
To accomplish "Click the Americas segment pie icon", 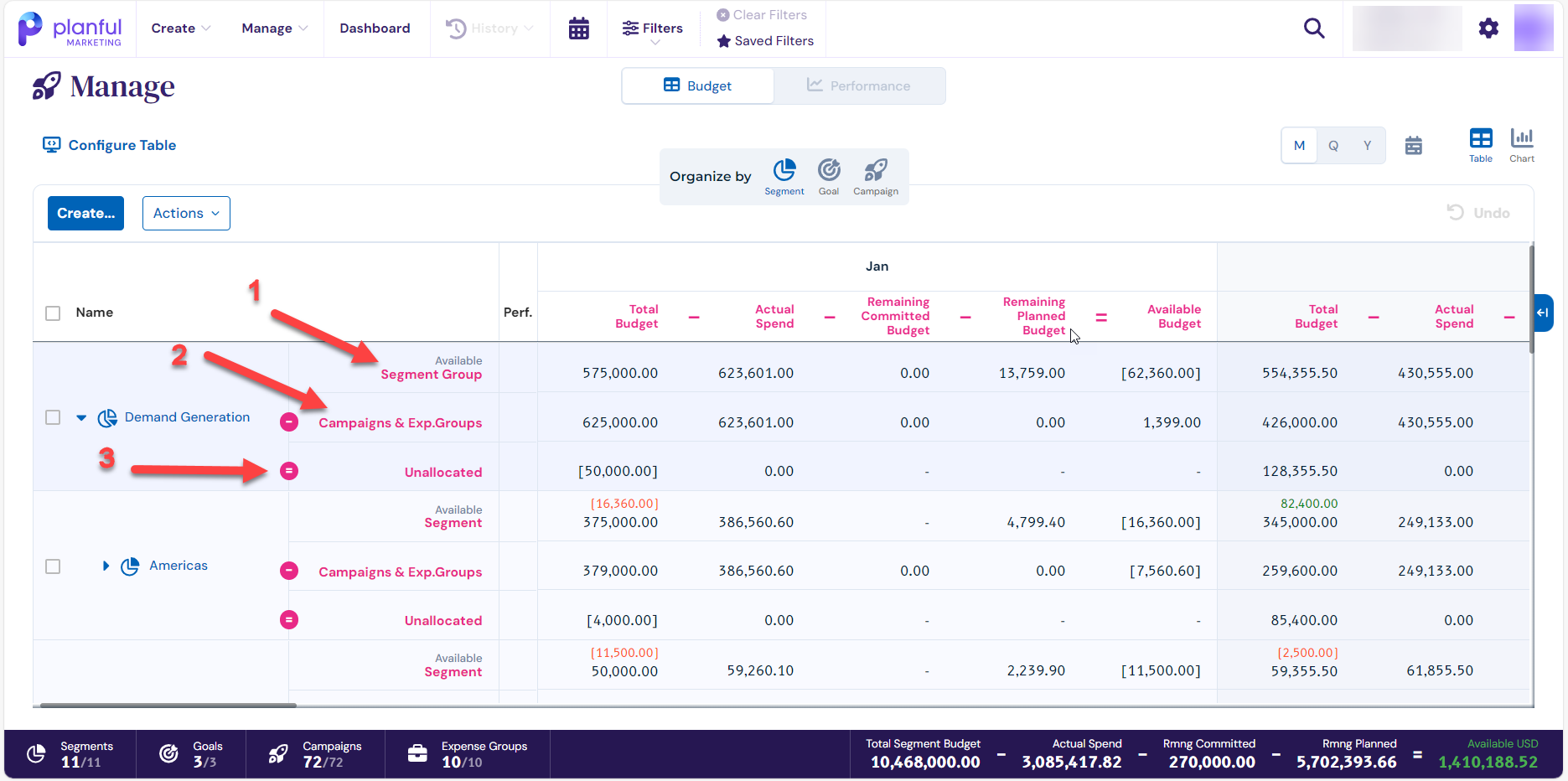I will (130, 566).
